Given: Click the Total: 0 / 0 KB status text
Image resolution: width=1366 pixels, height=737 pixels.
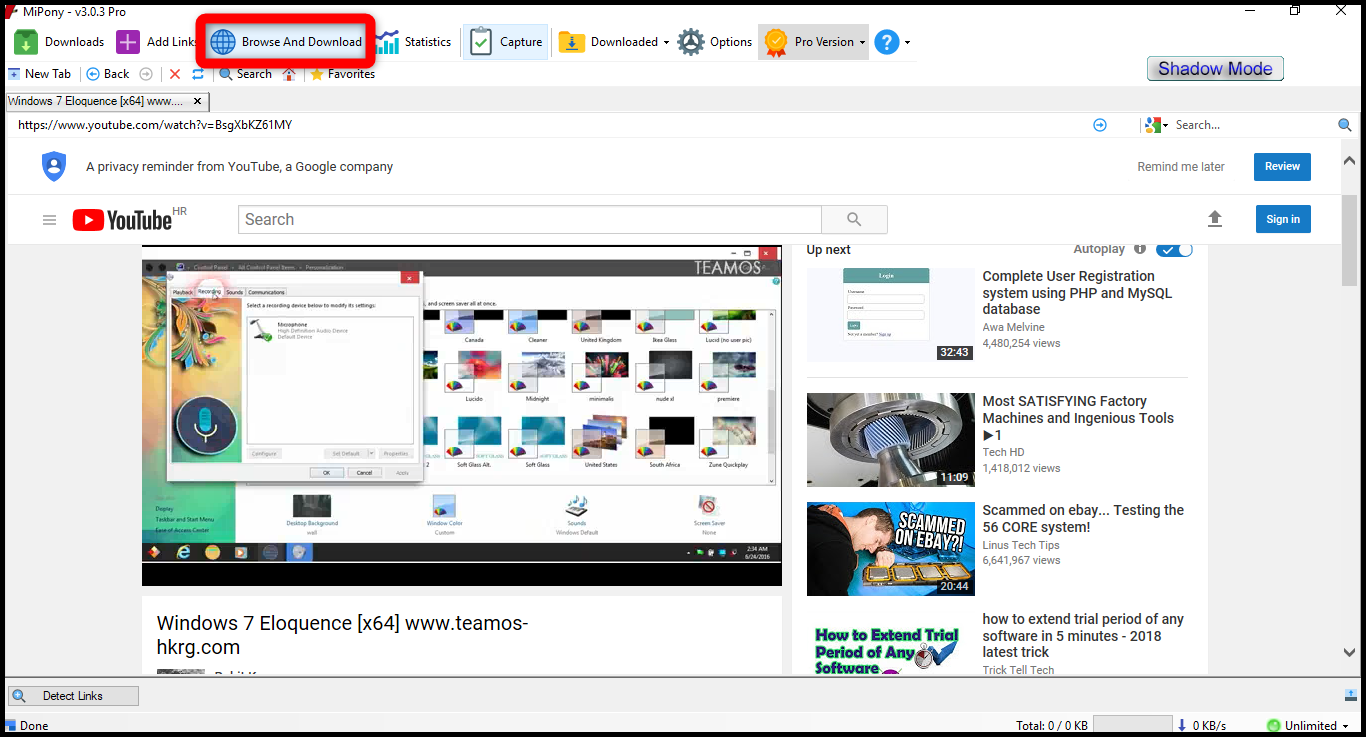Looking at the screenshot, I should click(x=1052, y=726).
